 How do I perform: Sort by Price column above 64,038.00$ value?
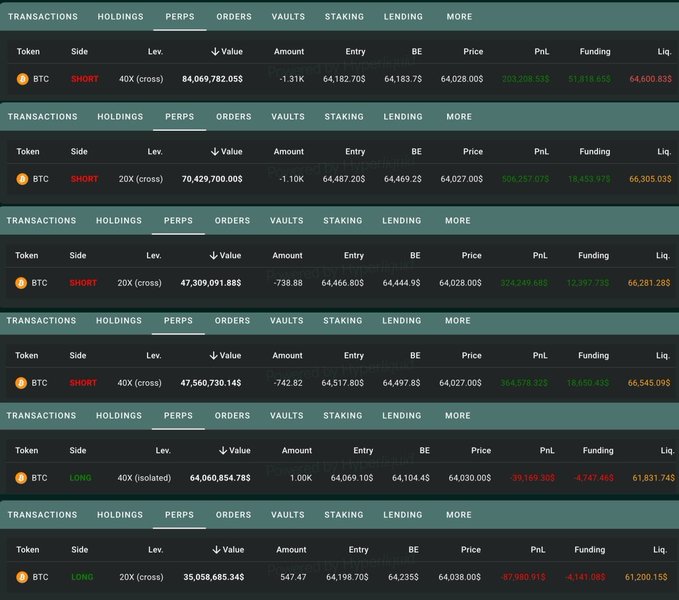471,550
